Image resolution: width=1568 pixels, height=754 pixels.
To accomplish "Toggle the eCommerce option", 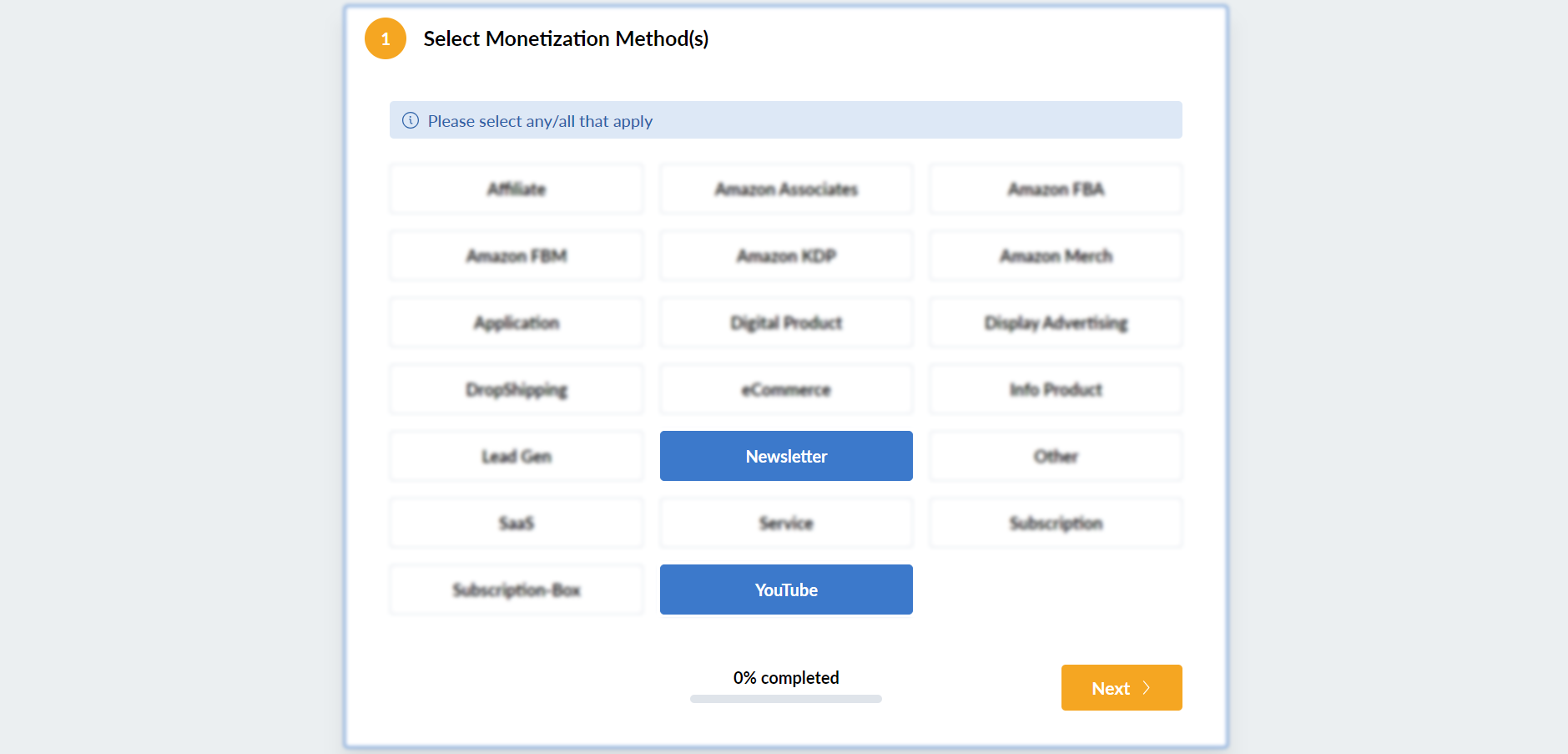I will 786,389.
